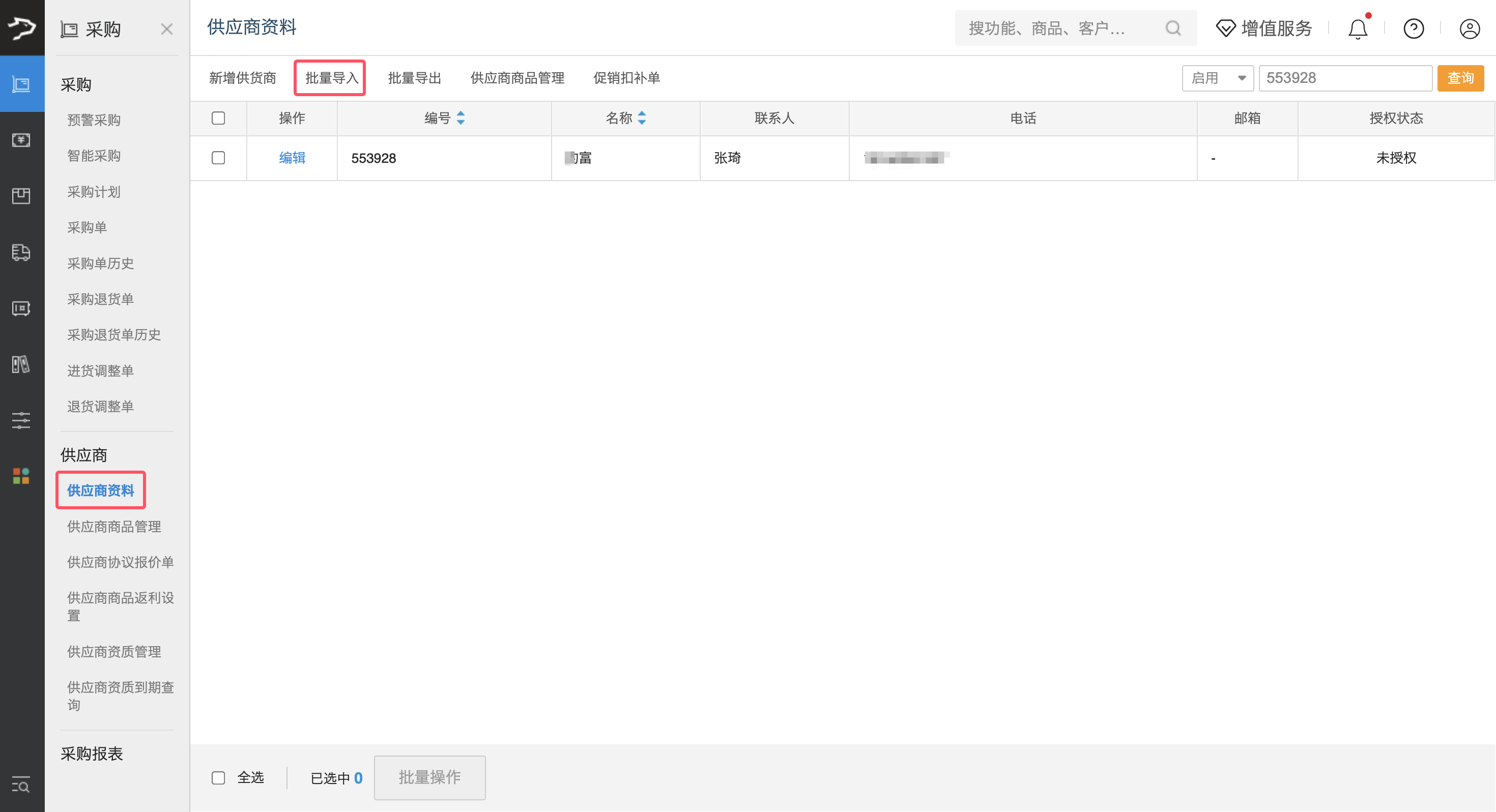Open the colored app grid icon

point(21,475)
